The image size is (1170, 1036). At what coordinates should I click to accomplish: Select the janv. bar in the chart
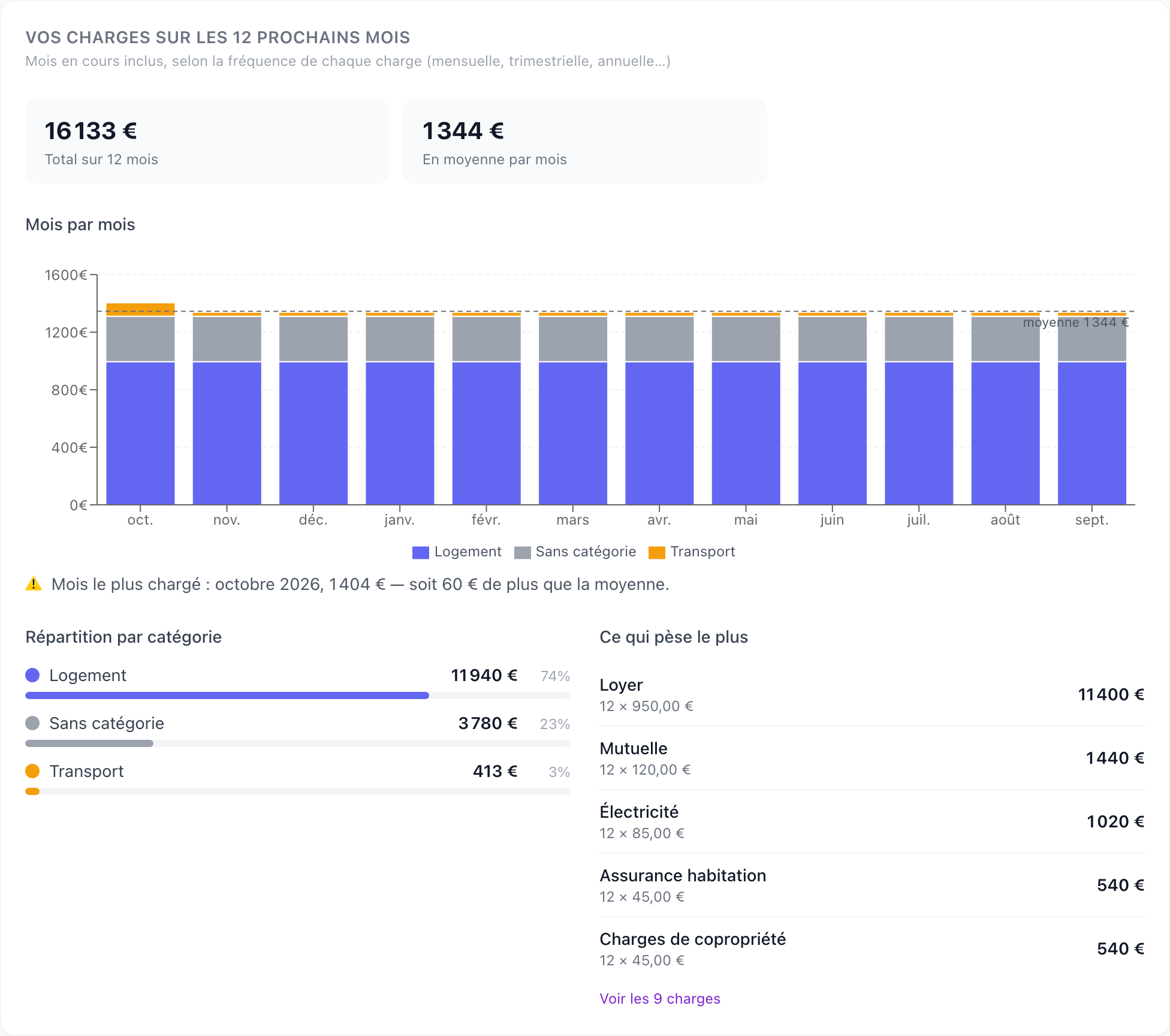(x=400, y=409)
